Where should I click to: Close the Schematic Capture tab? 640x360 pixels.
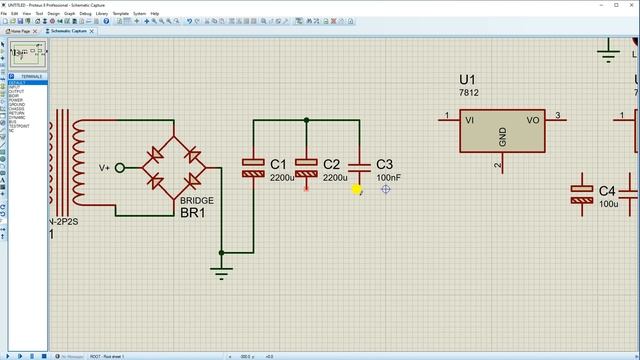click(x=91, y=31)
